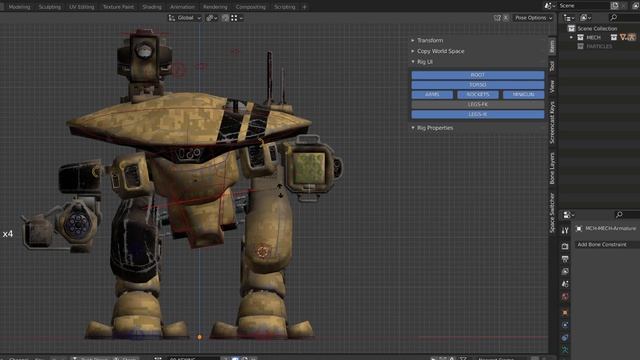640x360 pixels.
Task: Click the Scene Collection icon in outliner
Action: point(571,28)
